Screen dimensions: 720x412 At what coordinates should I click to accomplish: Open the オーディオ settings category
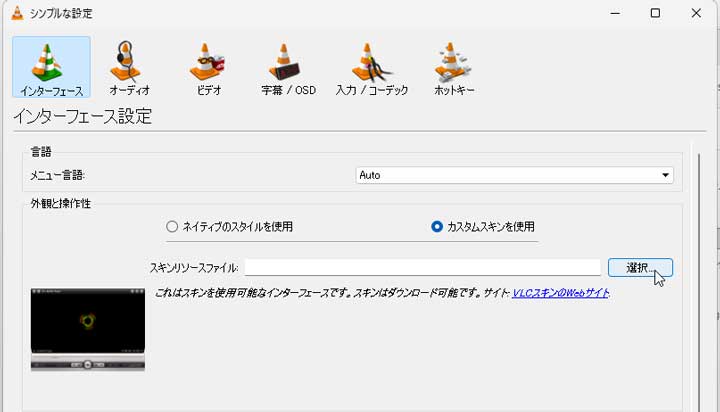click(x=129, y=67)
